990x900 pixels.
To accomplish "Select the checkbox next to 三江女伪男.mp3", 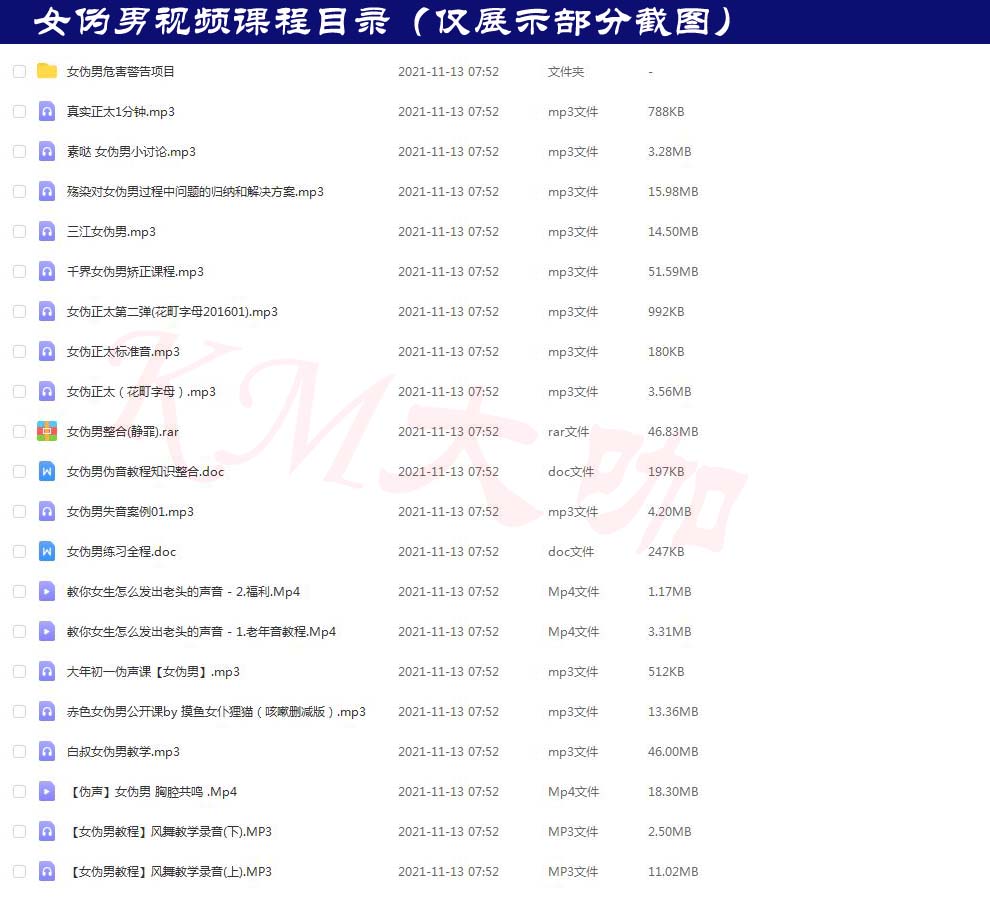I will (x=19, y=231).
